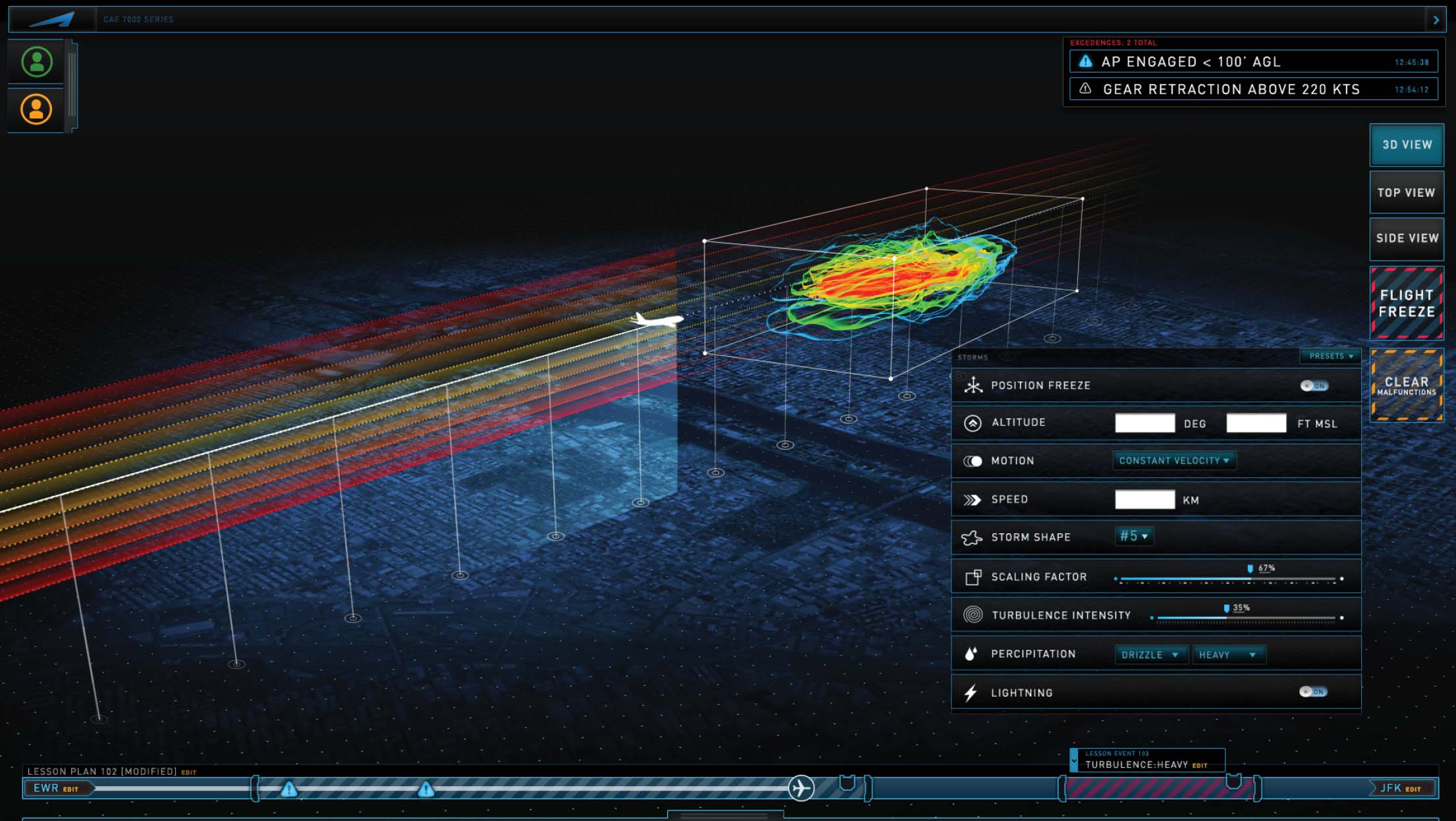Click the green user profile icon
This screenshot has width=1456, height=821.
click(x=37, y=62)
